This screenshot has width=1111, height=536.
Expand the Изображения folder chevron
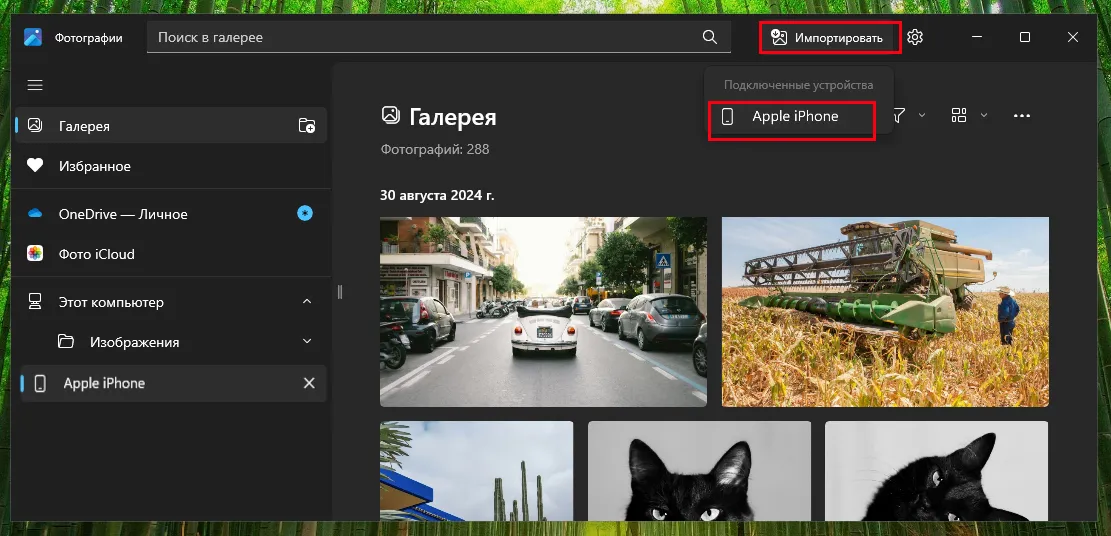click(x=307, y=342)
